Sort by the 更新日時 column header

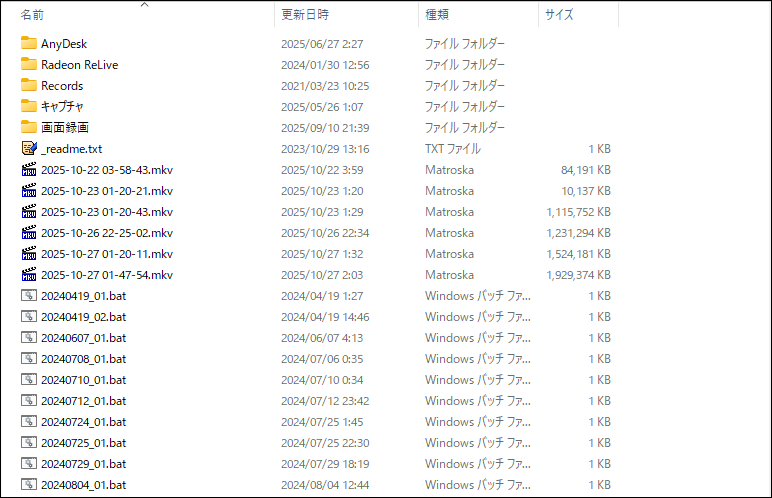pyautogui.click(x=305, y=16)
